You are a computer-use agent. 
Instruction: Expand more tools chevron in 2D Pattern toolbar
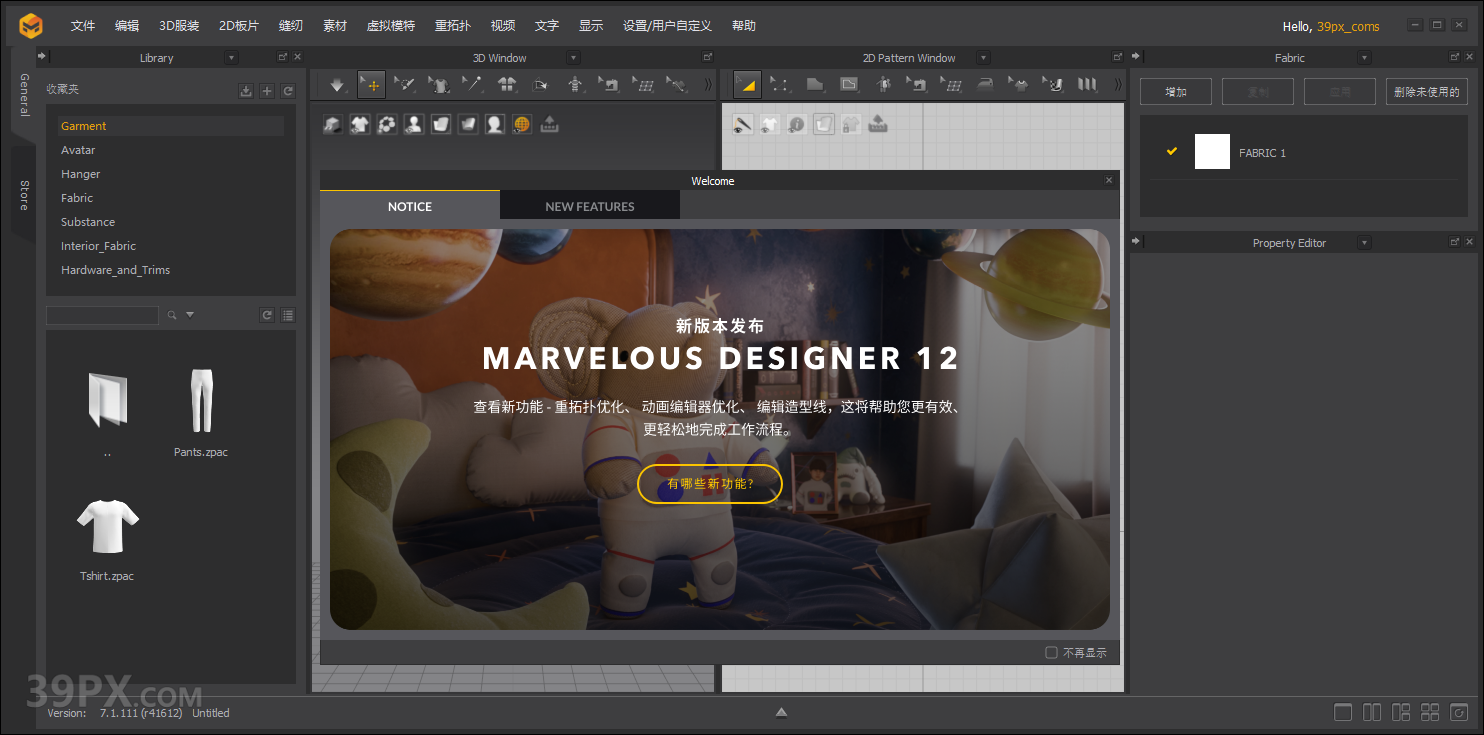pyautogui.click(x=1118, y=85)
